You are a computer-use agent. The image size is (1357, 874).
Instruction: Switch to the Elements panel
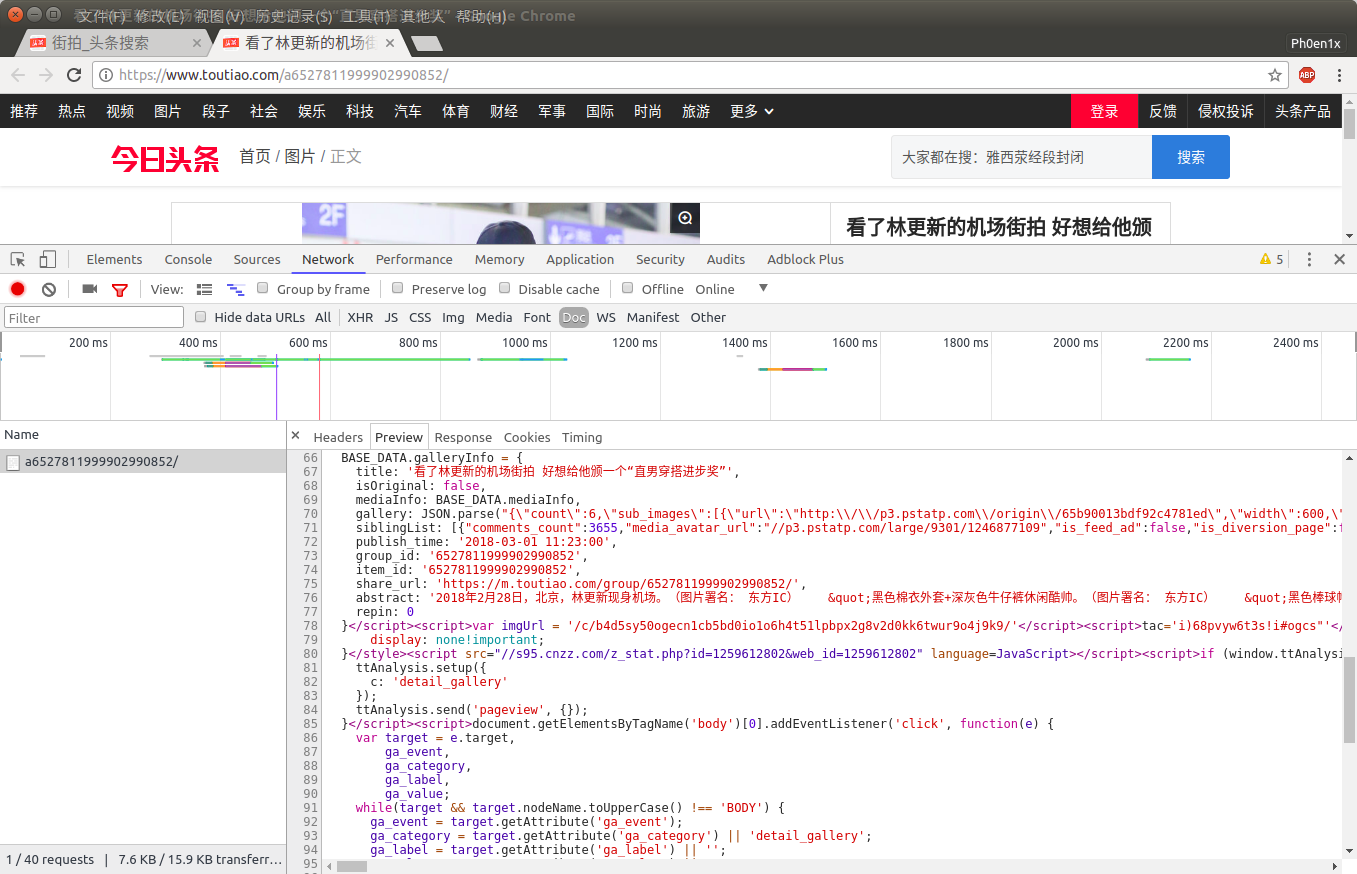point(114,259)
